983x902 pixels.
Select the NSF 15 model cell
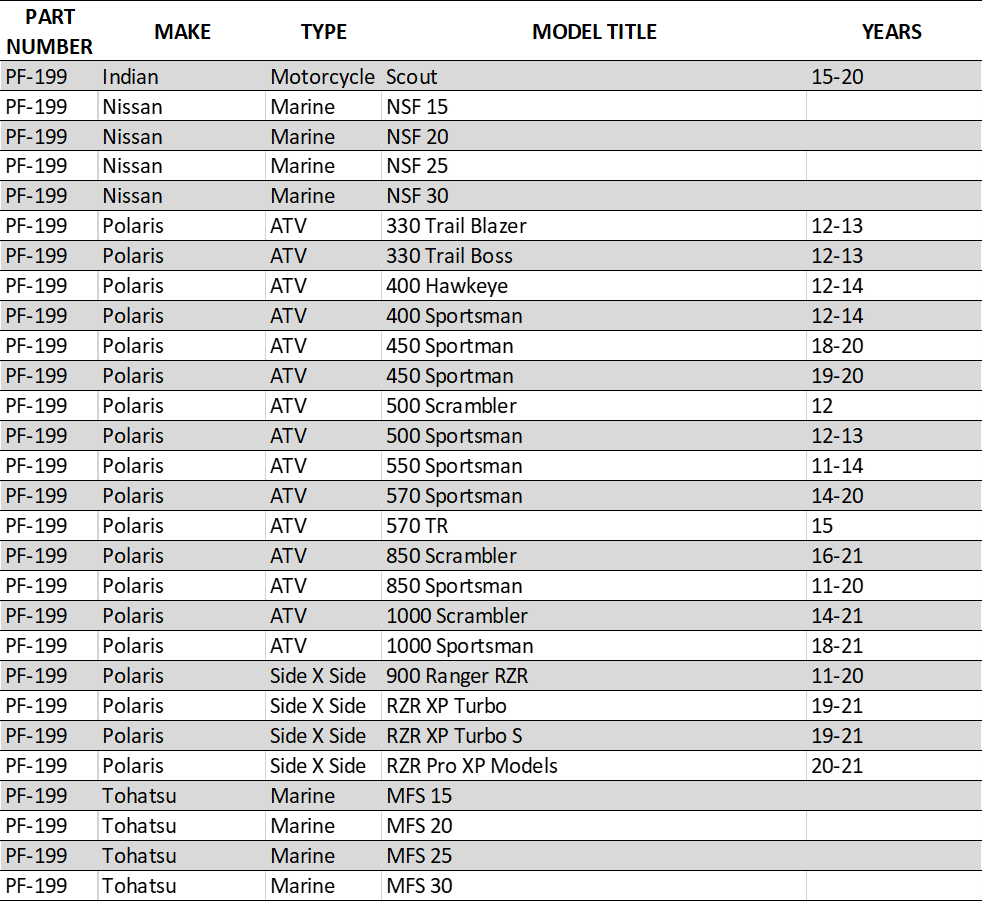point(594,107)
